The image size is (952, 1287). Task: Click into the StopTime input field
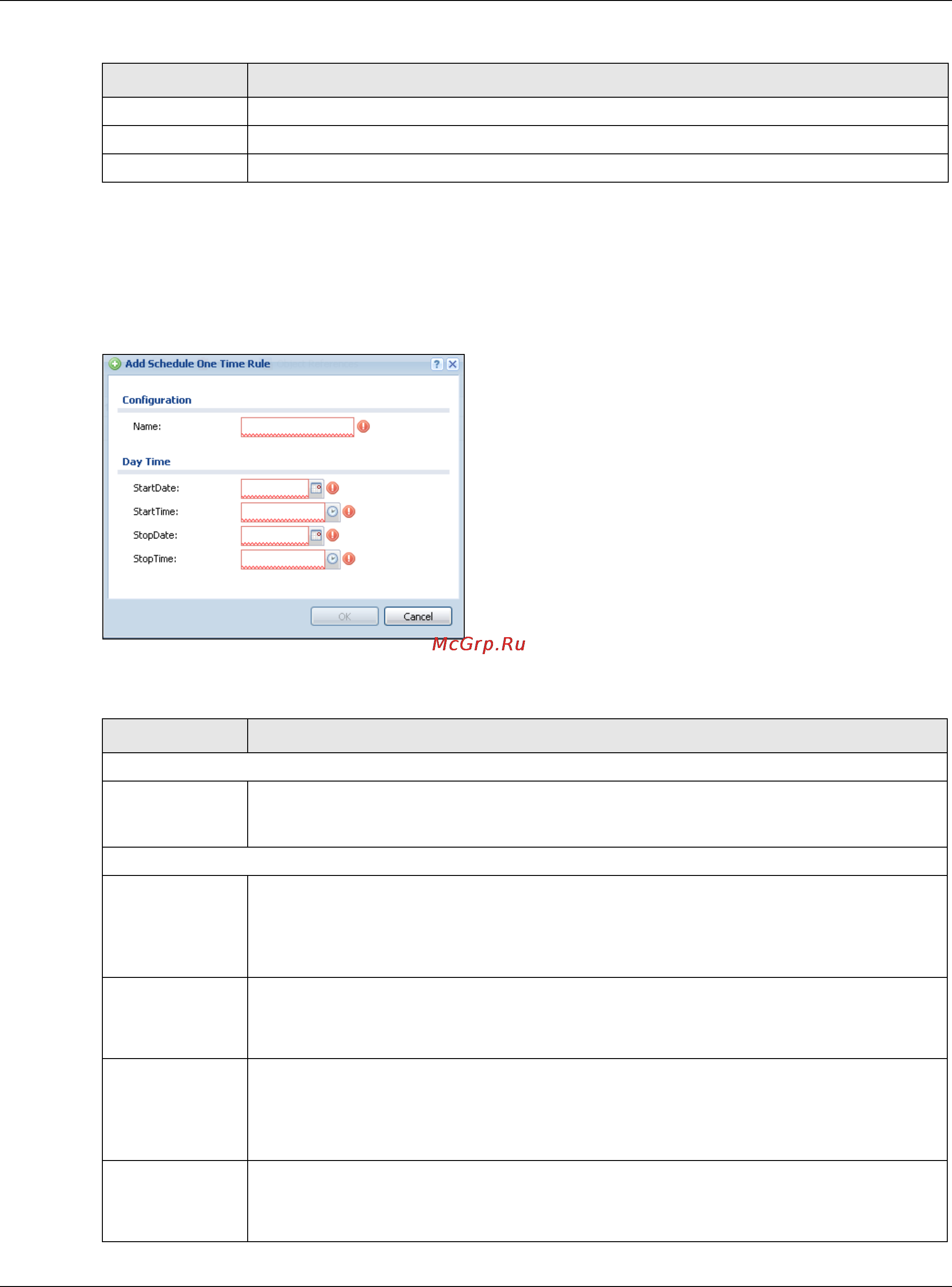click(283, 559)
